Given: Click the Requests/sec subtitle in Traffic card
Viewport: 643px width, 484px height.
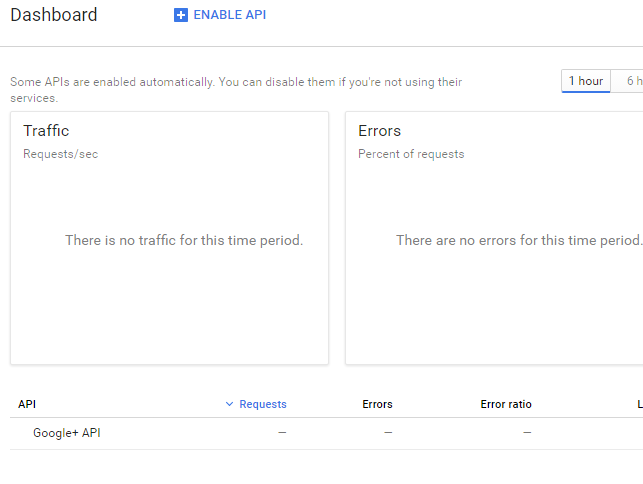Looking at the screenshot, I should click(60, 154).
